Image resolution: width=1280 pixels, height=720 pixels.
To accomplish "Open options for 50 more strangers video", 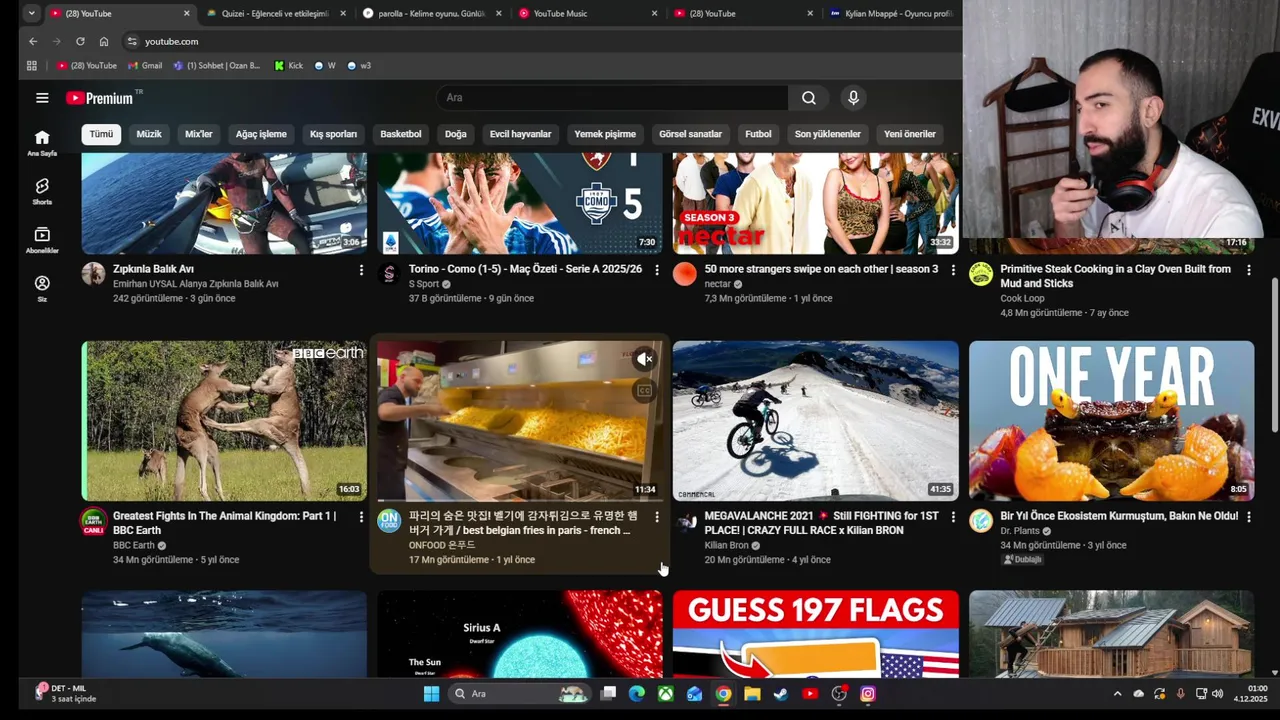I will click(x=953, y=270).
